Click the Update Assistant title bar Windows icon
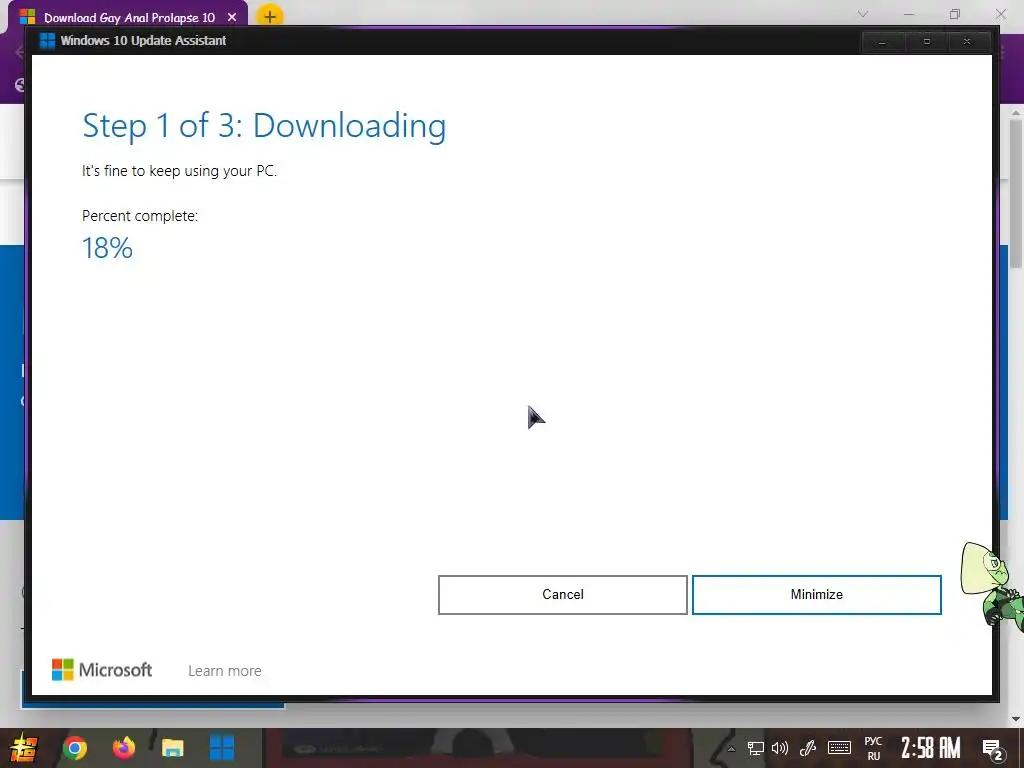The image size is (1024, 768). (x=47, y=40)
